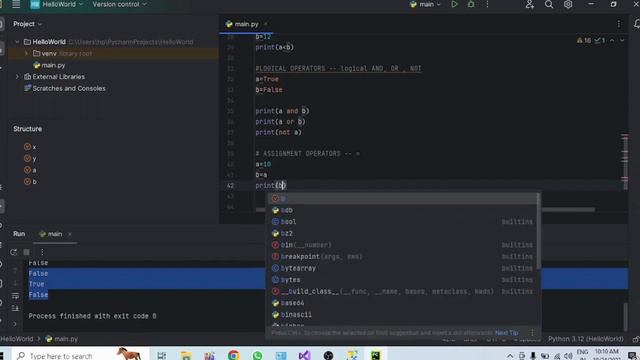The image size is (640, 360).
Task: Click HelloWorld breadcrumb in status bar
Action: [x=17, y=339]
